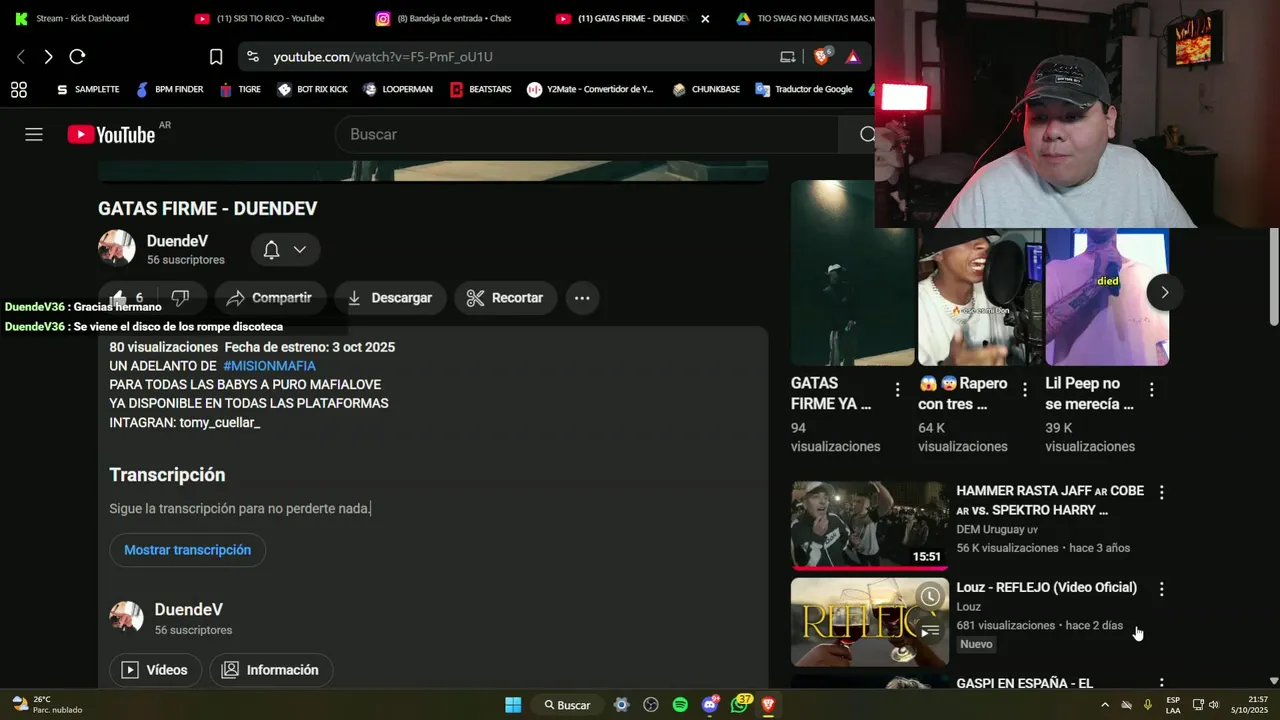Advance the Shorts shelf with next arrow
Image resolution: width=1280 pixels, height=720 pixels.
[x=1164, y=292]
